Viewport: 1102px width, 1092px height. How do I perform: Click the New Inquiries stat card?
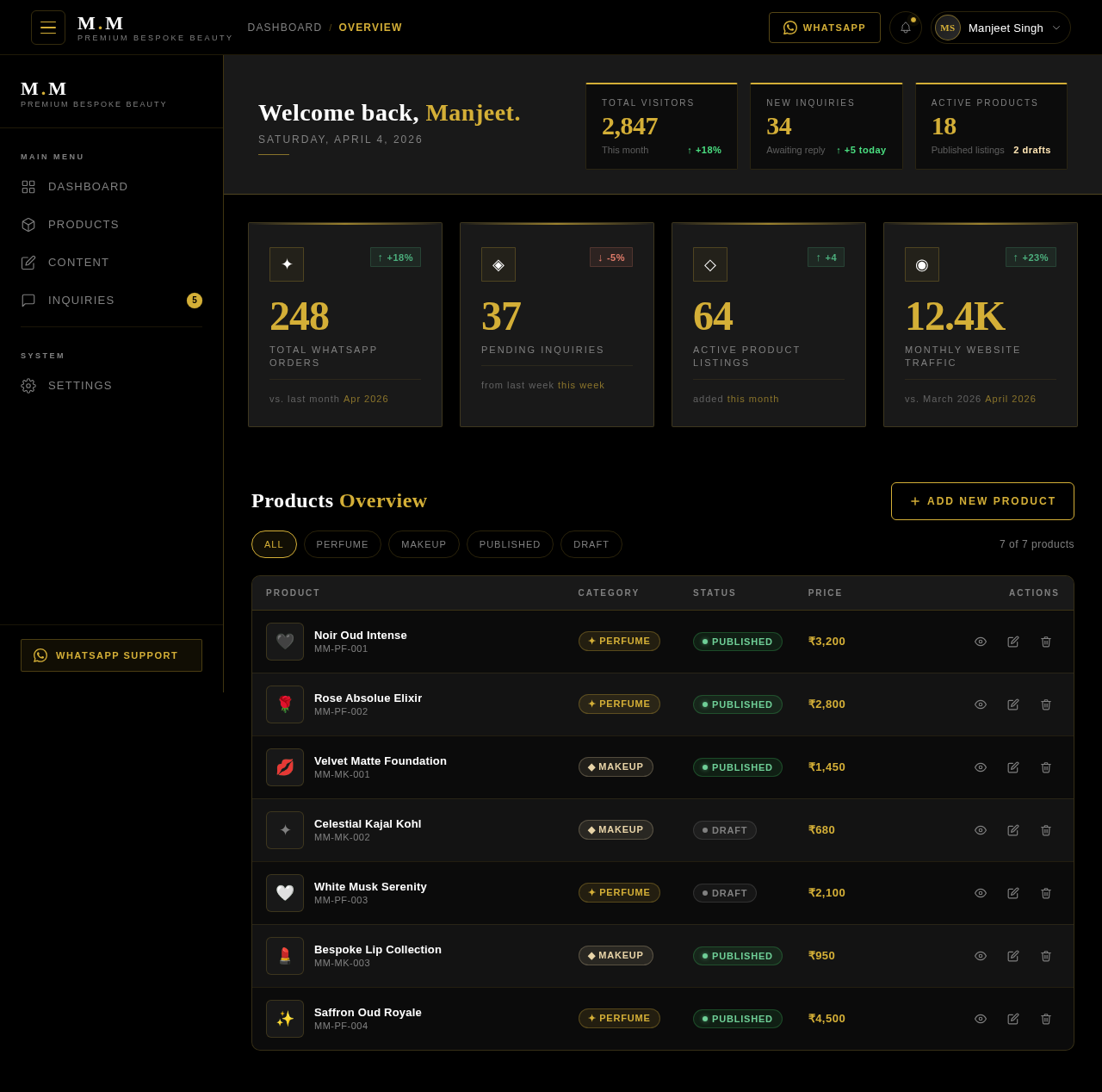pos(826,127)
